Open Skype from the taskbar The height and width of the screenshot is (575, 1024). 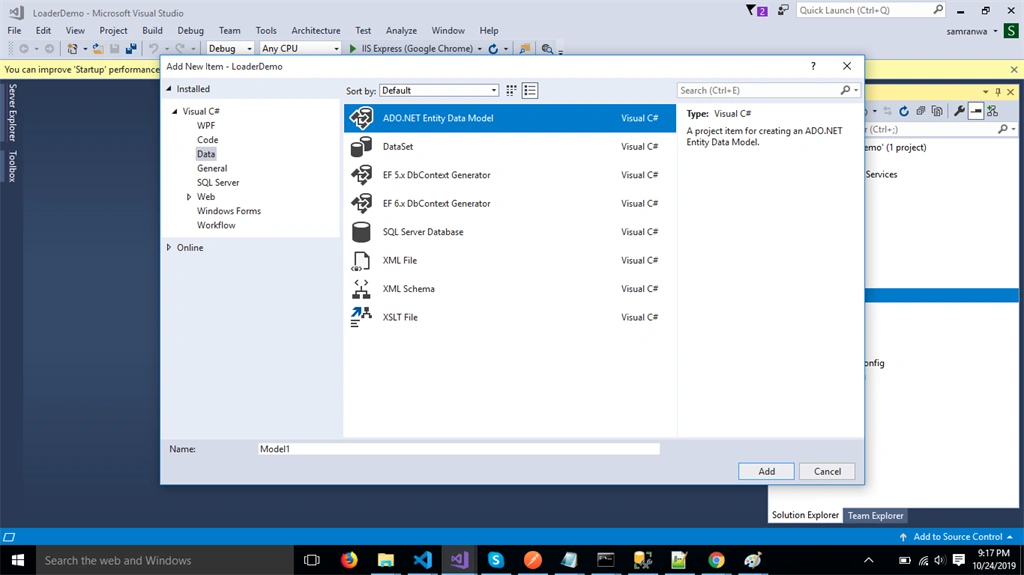coord(496,560)
